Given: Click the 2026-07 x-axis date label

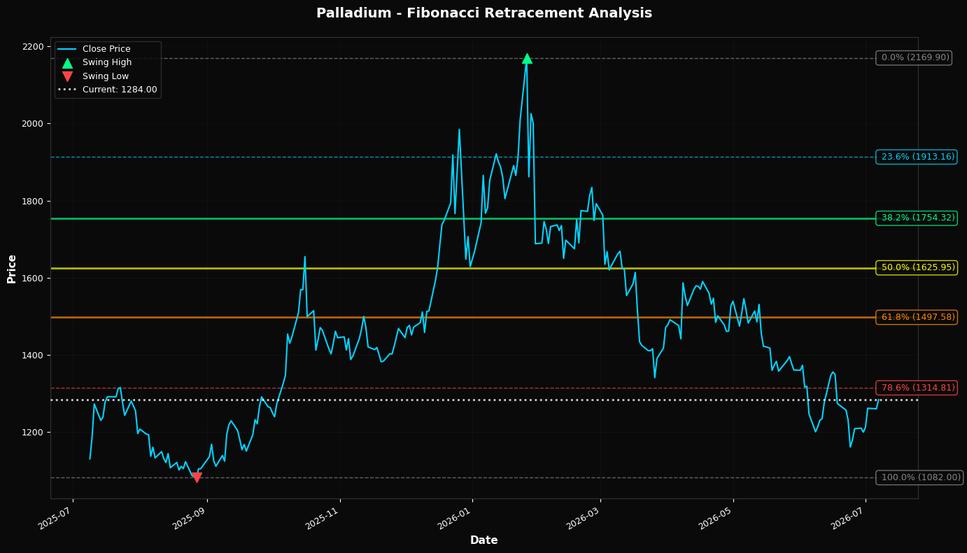Looking at the screenshot, I should coord(849,517).
